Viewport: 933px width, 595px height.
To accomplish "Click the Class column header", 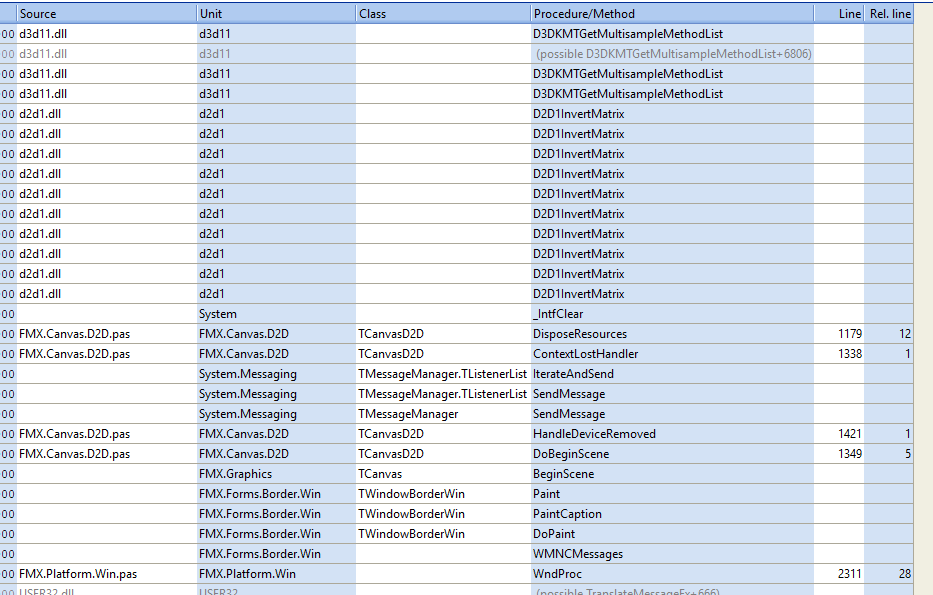I will coord(443,14).
